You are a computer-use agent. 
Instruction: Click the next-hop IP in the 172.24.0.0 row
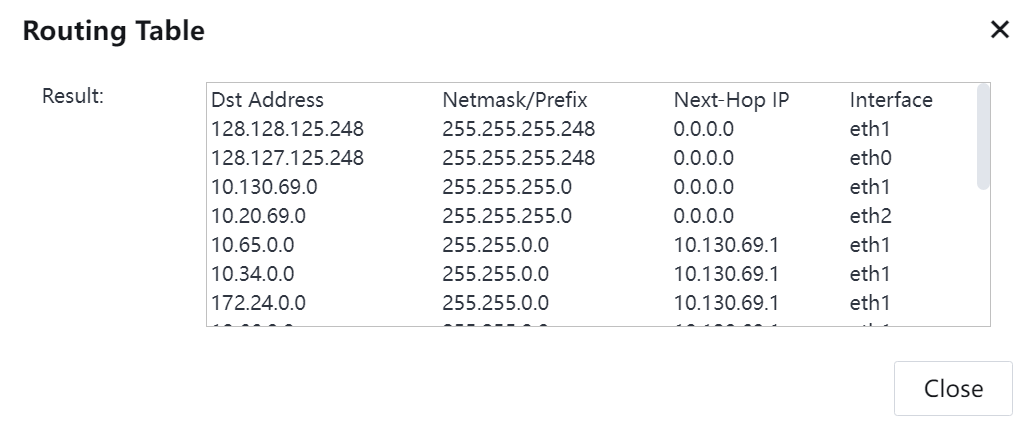point(726,303)
